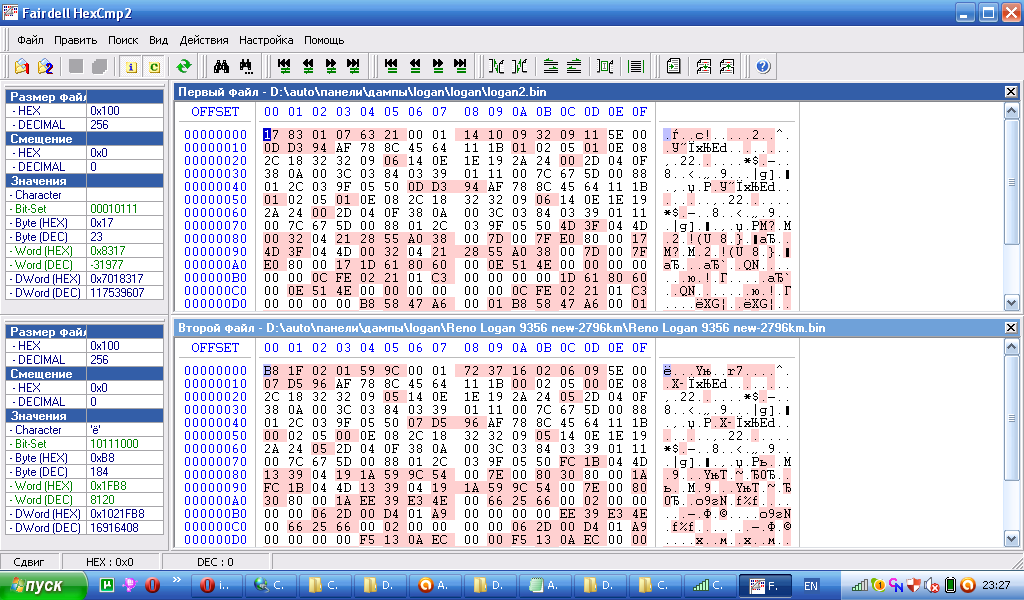Go to previous matching block icon

click(415, 66)
